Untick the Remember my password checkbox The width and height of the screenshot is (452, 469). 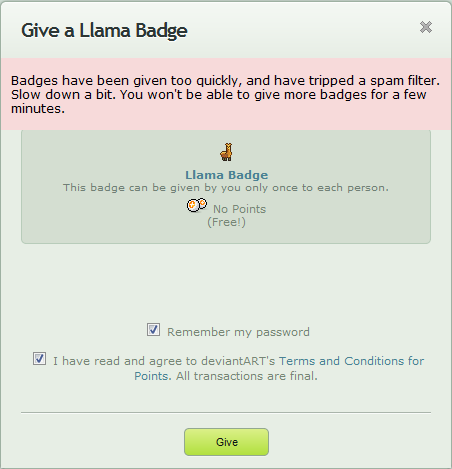pyautogui.click(x=153, y=330)
